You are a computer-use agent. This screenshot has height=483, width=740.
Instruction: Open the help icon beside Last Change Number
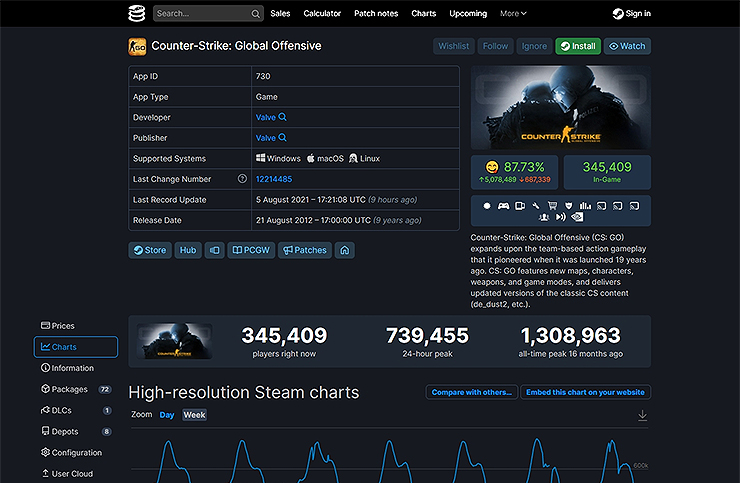pos(242,178)
